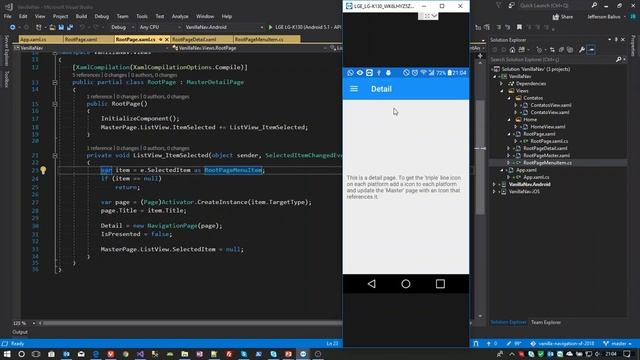The image size is (640, 360).
Task: Click the editor vertical scrollbar thumb
Action: coord(480,157)
